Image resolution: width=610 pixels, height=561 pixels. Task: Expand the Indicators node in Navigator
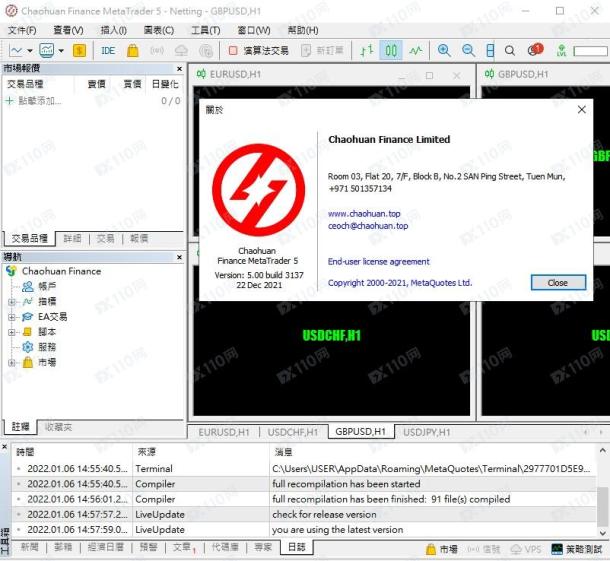click(x=12, y=302)
